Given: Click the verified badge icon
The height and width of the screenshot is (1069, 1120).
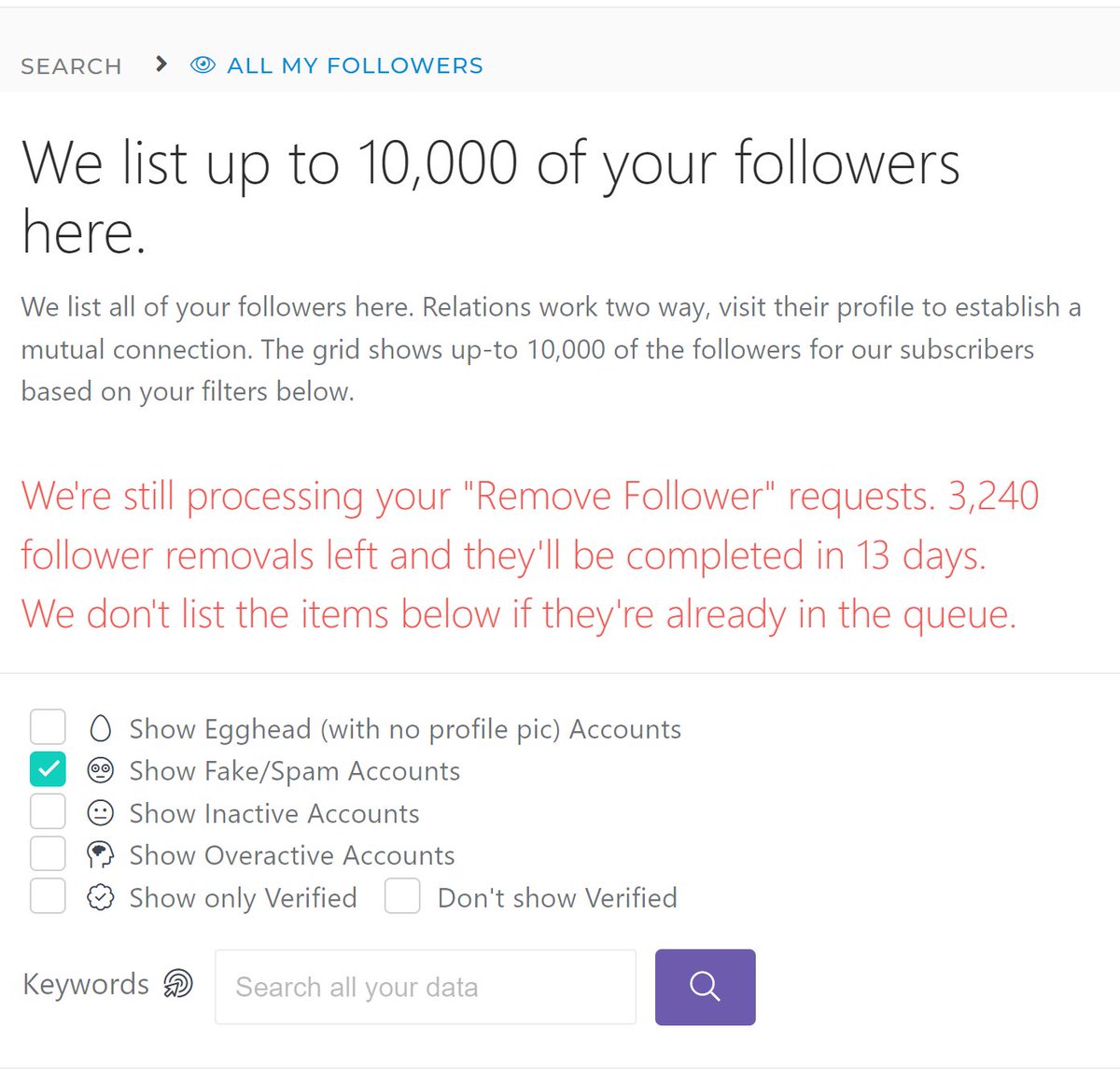Looking at the screenshot, I should [x=100, y=897].
